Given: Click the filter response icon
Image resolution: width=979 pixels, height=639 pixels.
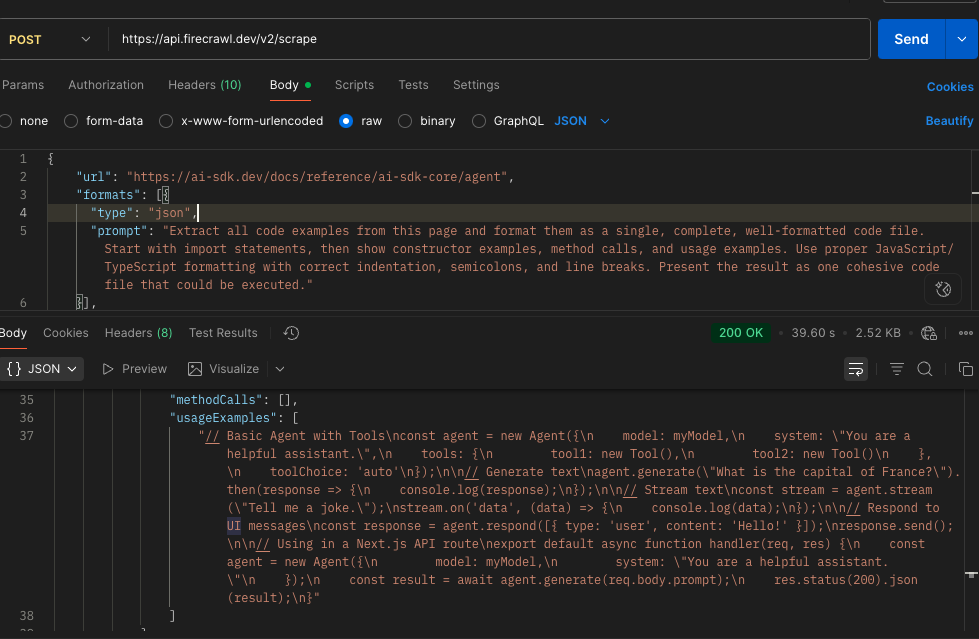Looking at the screenshot, I should click(x=895, y=369).
